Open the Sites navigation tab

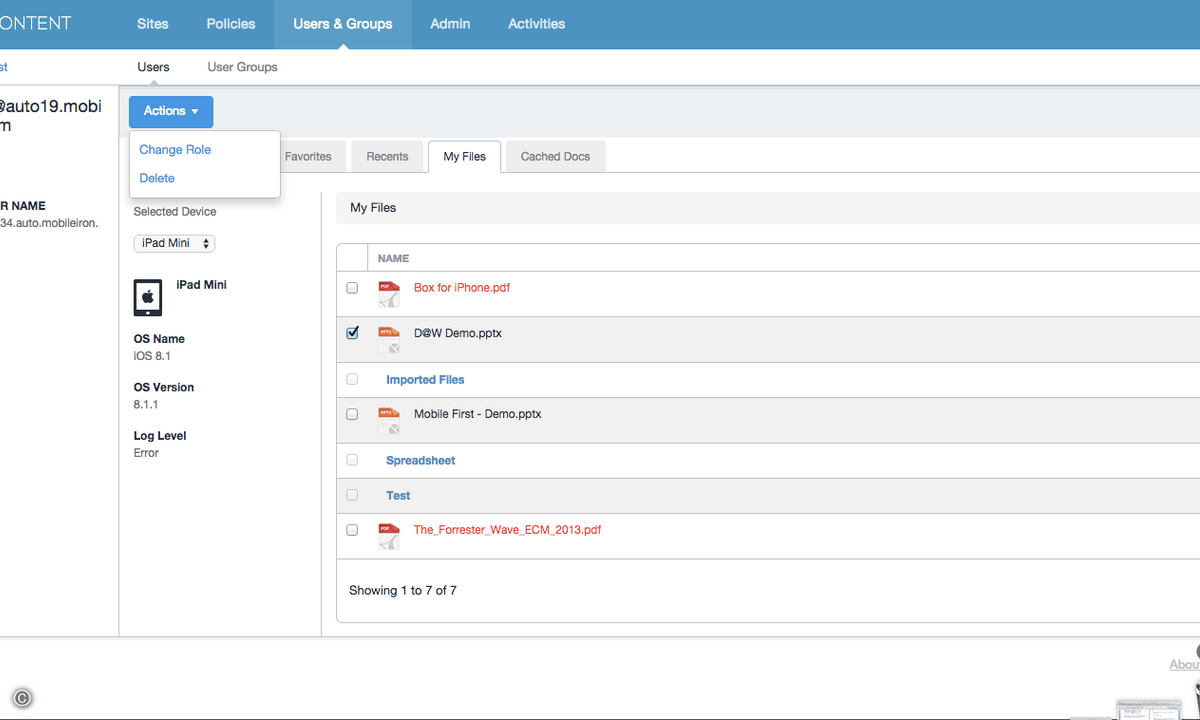tap(153, 24)
